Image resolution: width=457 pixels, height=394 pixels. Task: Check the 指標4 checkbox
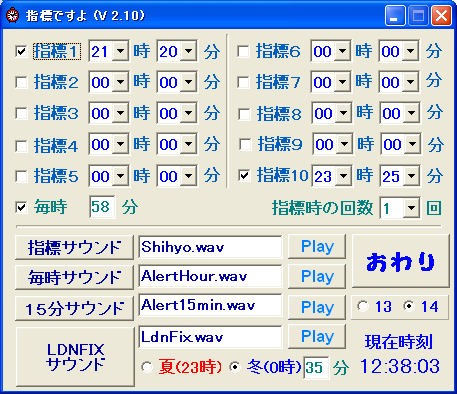[x=21, y=146]
